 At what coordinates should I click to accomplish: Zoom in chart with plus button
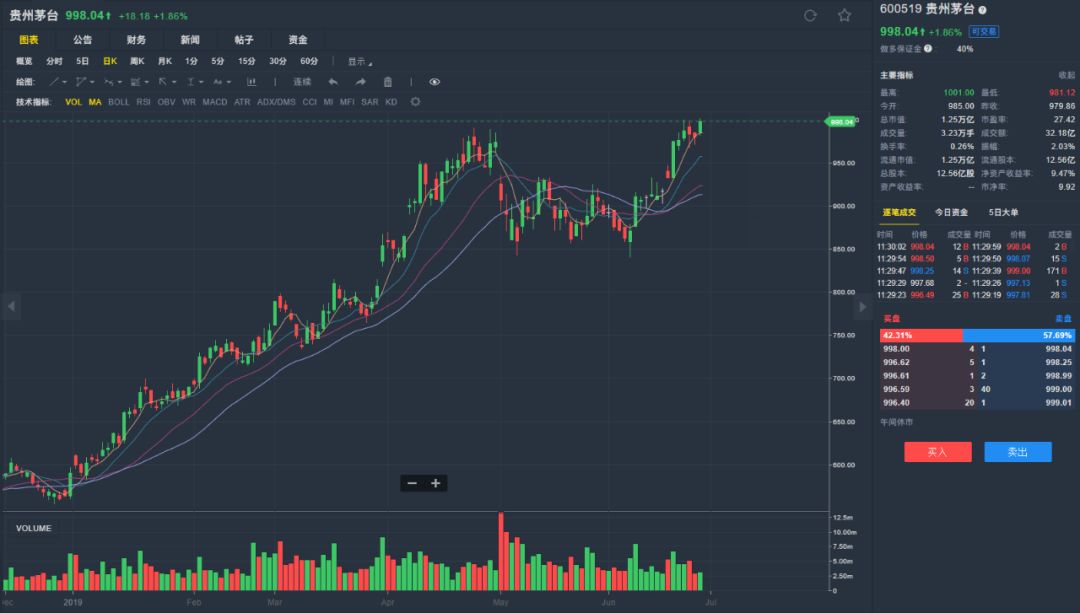click(435, 484)
